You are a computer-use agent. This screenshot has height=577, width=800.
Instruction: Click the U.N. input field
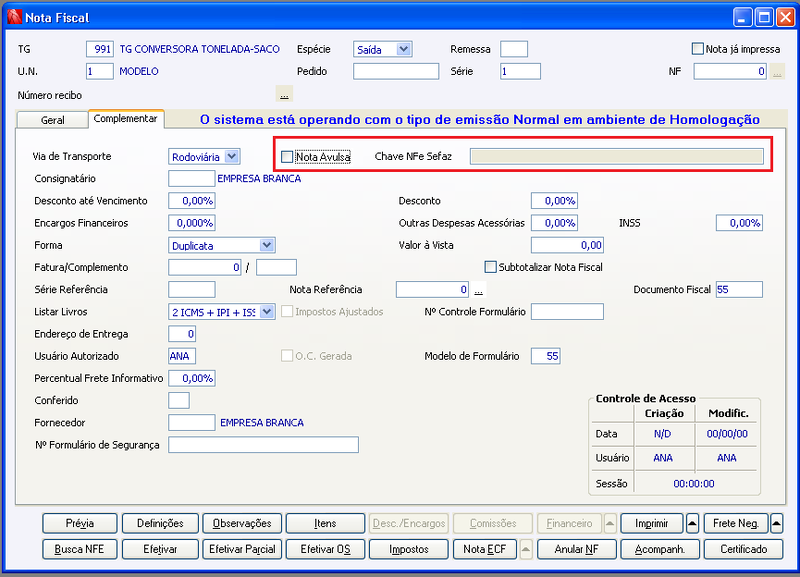(x=100, y=71)
